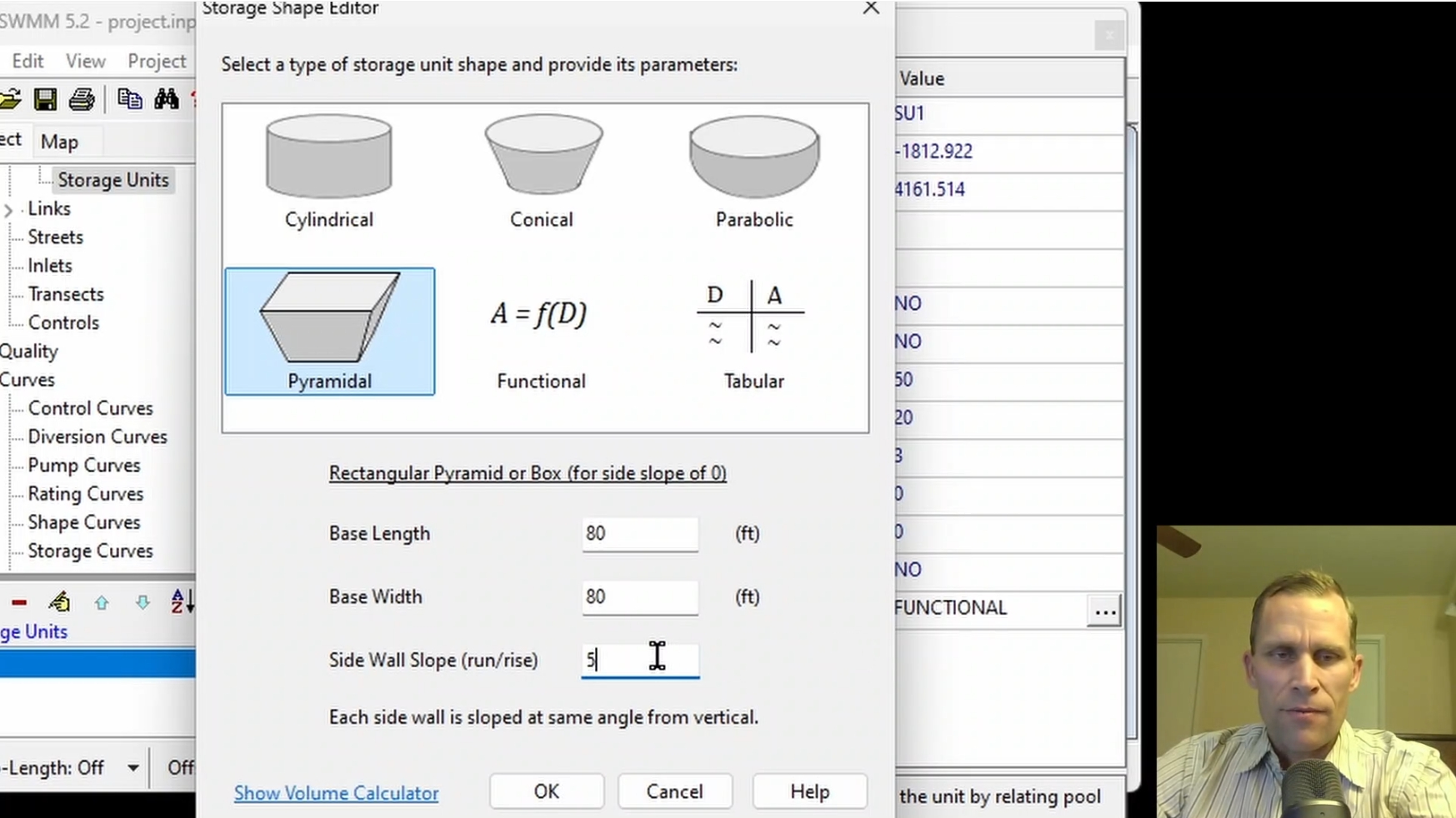
Task: Select Controls in the project tree
Action: tap(63, 322)
